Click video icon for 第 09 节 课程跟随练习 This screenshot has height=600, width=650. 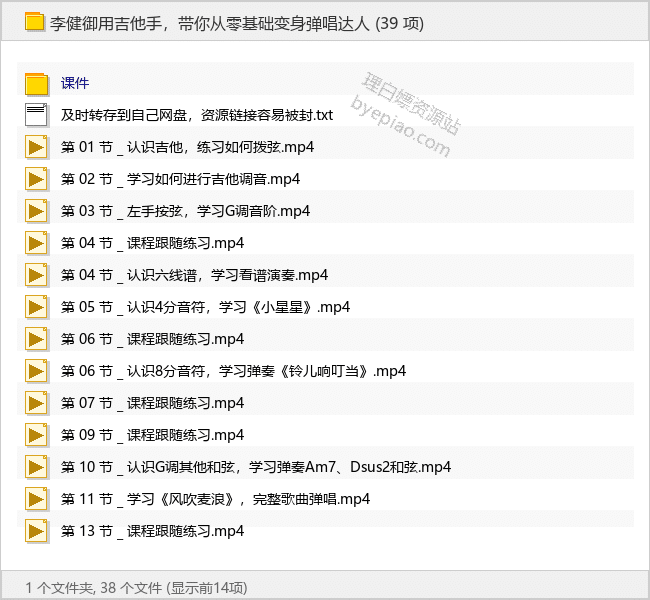click(36, 435)
